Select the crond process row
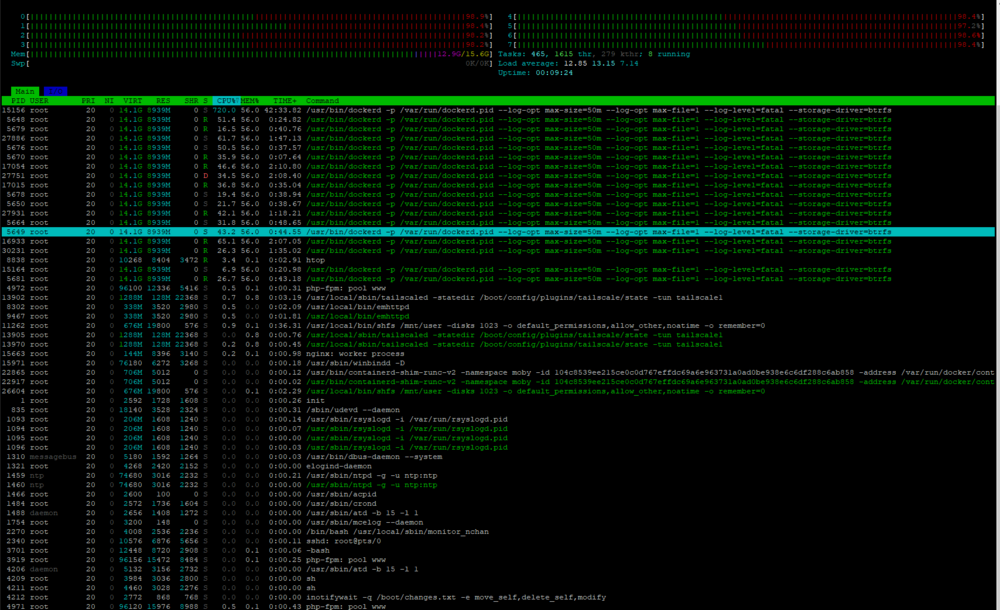Image resolution: width=1000 pixels, height=610 pixels. [x=497, y=503]
